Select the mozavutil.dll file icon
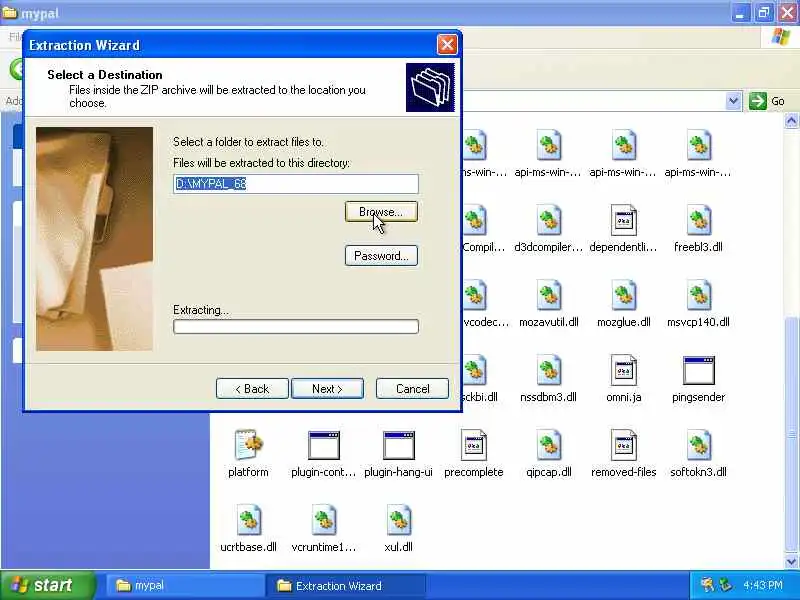The height and width of the screenshot is (600, 800). coord(548,295)
